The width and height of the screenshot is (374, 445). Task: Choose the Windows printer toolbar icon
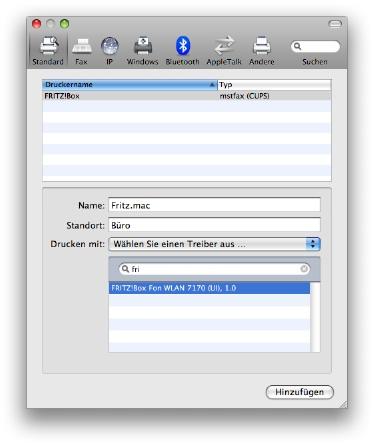(x=143, y=50)
